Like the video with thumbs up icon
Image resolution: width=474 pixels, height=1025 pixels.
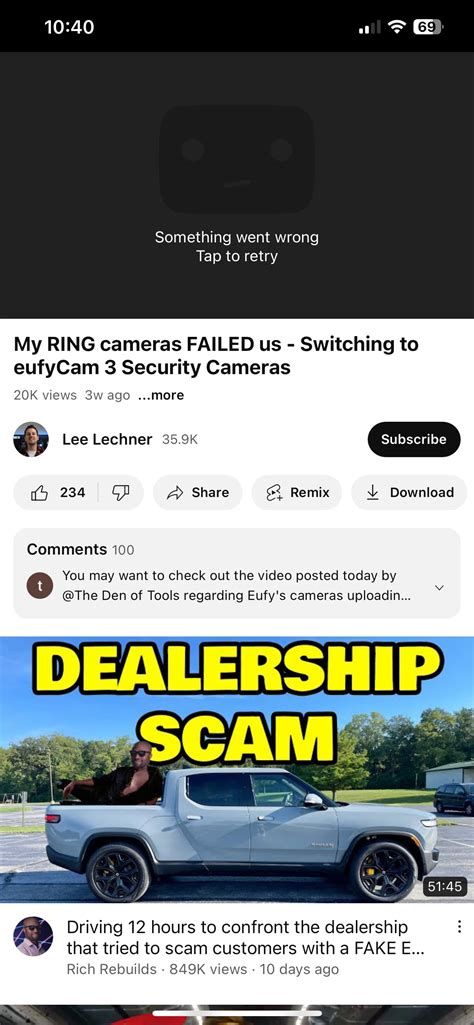pyautogui.click(x=39, y=493)
